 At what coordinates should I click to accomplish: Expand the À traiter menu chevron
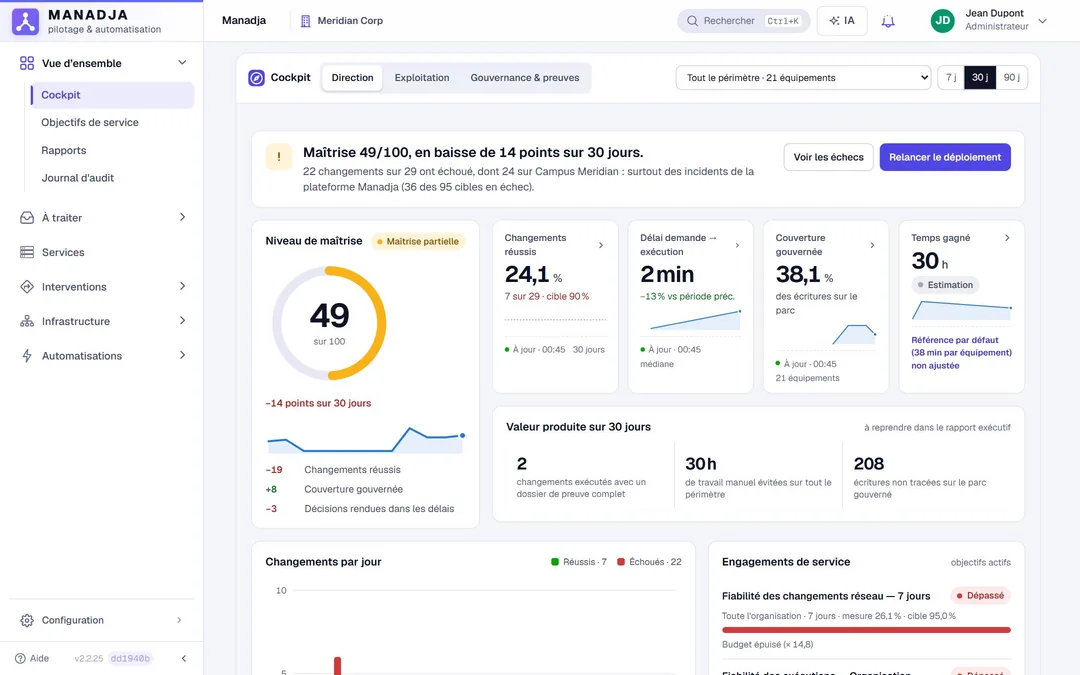tap(183, 217)
